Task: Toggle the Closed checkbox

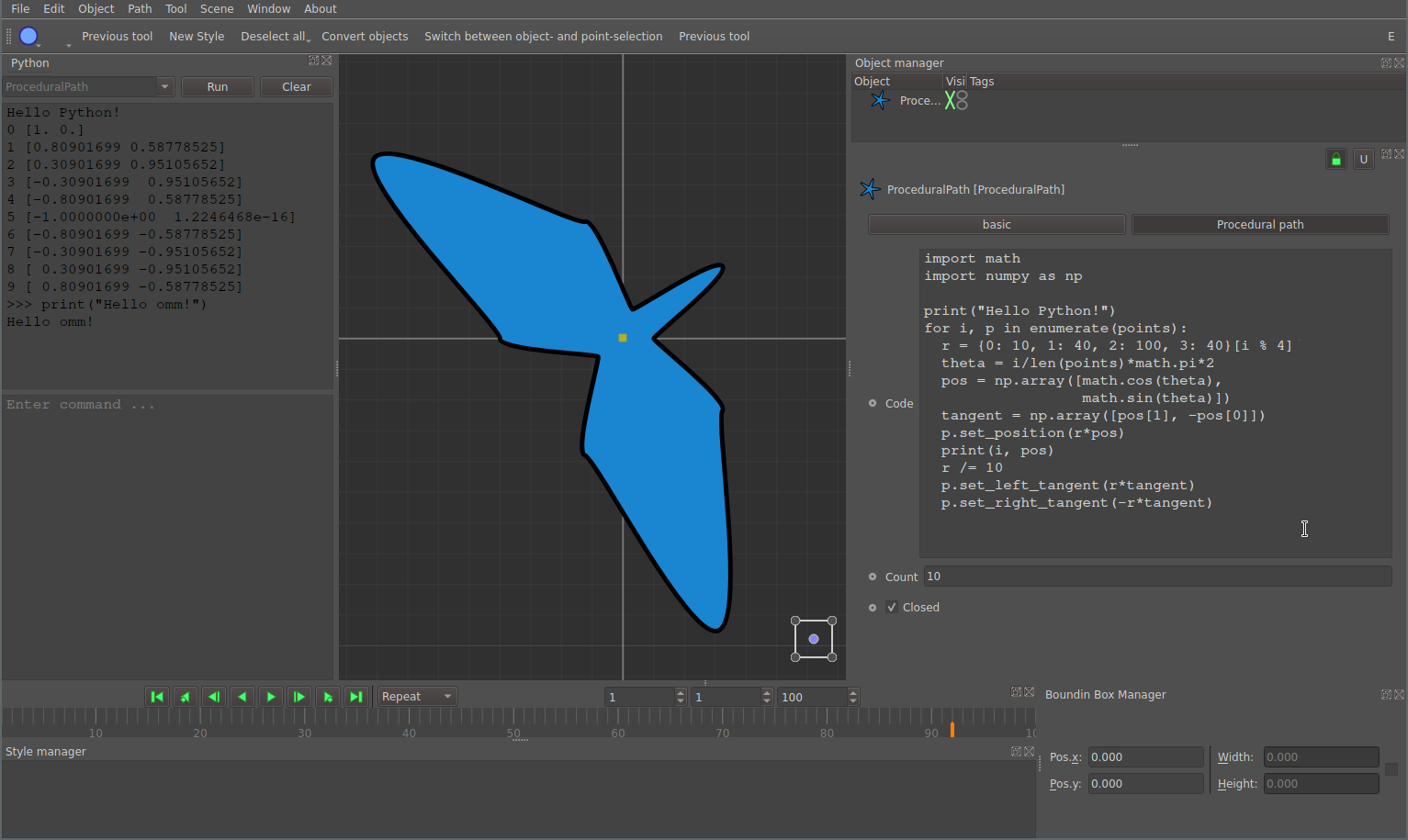Action: coord(892,608)
